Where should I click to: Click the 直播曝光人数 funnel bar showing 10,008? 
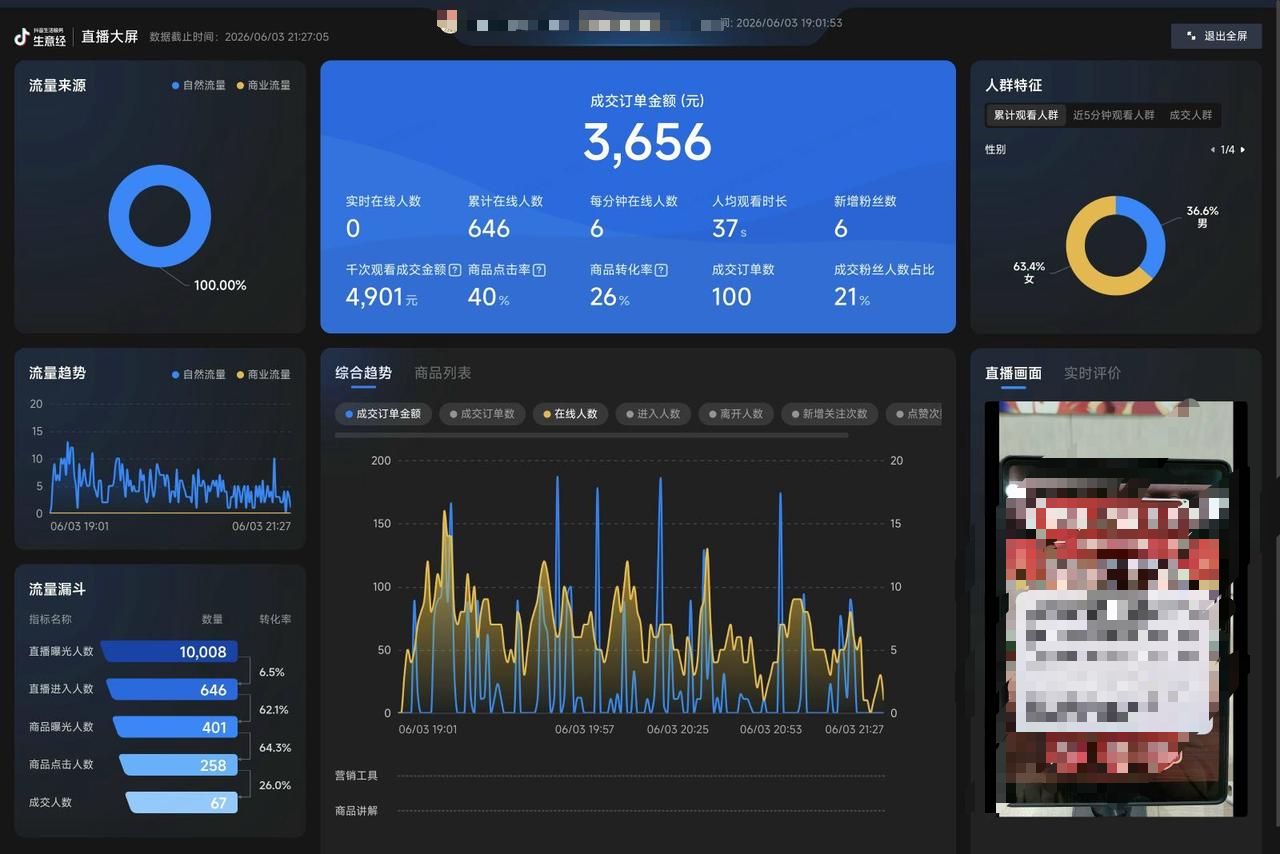pos(169,652)
